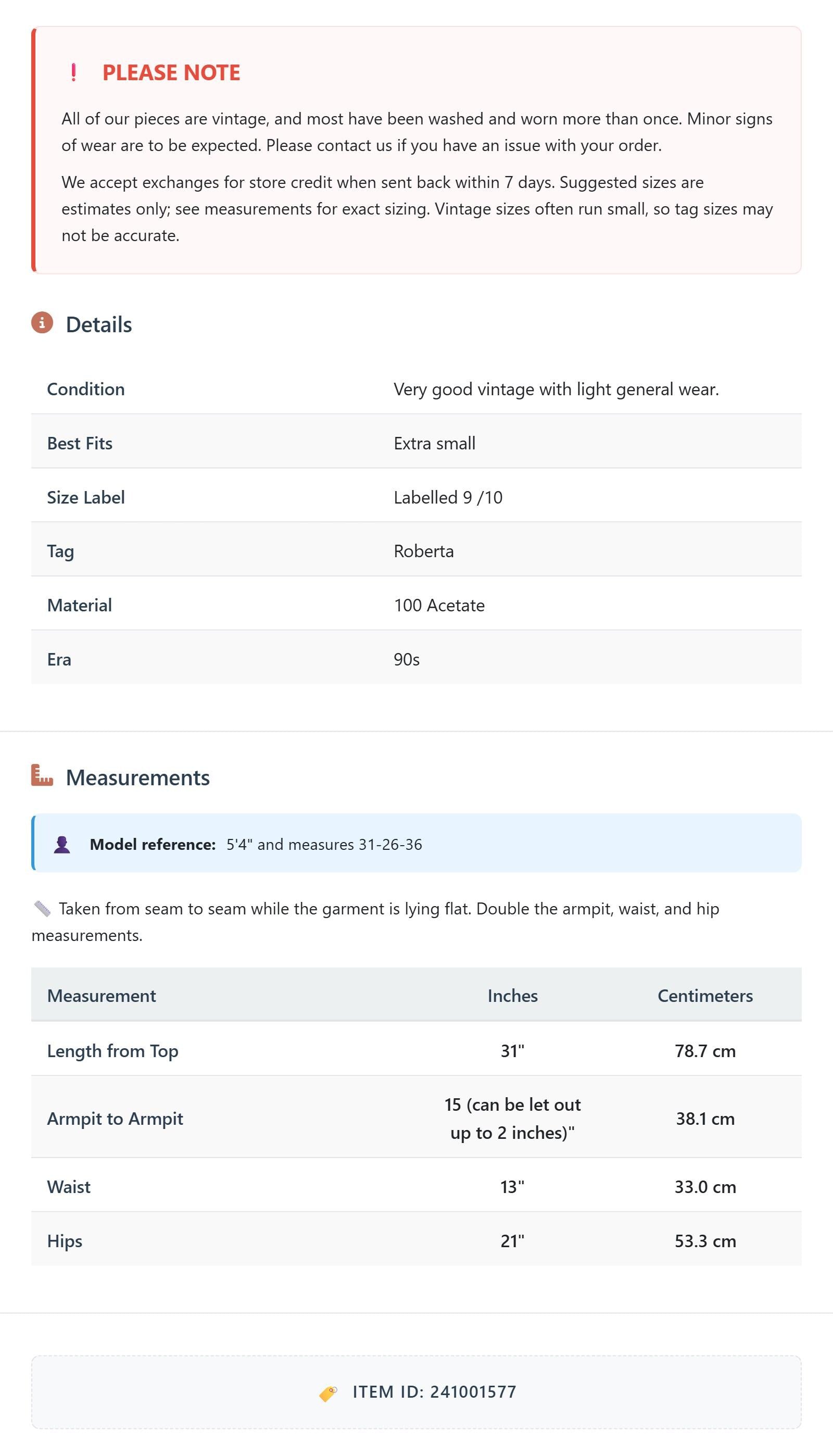Click the 'Extra small' Best Fits value

(434, 443)
